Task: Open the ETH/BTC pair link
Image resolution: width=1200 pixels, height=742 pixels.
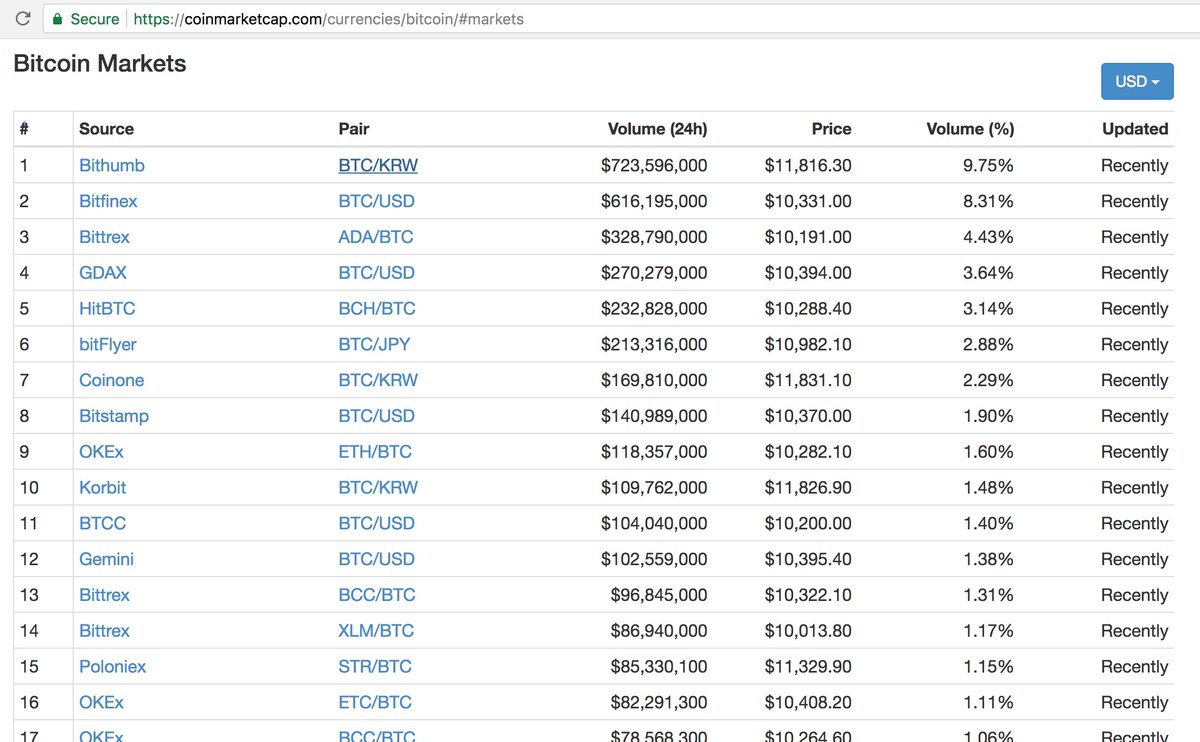Action: click(375, 452)
